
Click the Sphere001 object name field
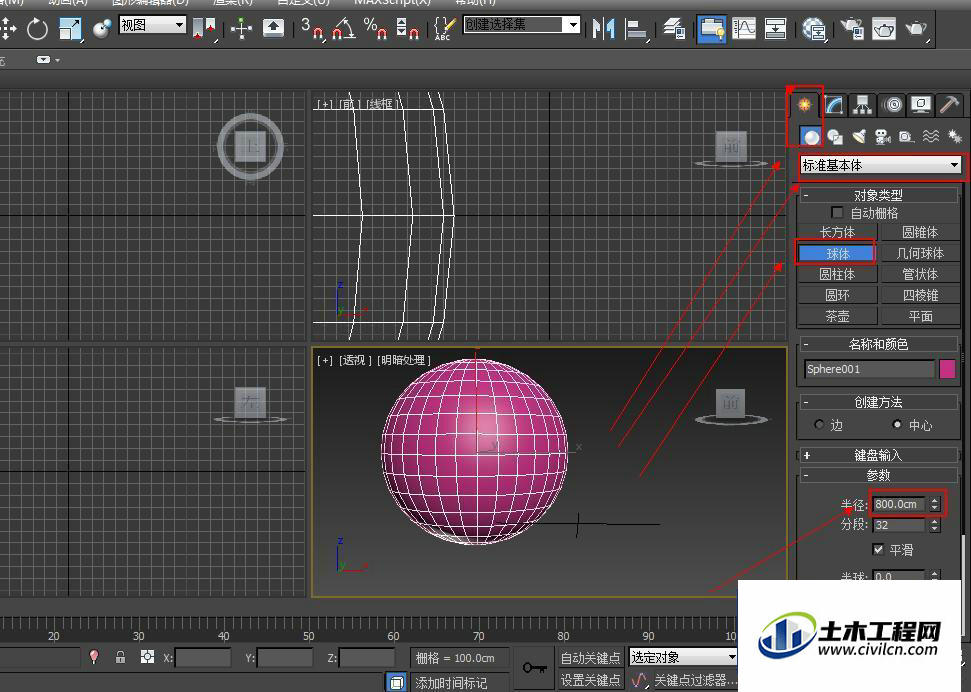coord(869,369)
